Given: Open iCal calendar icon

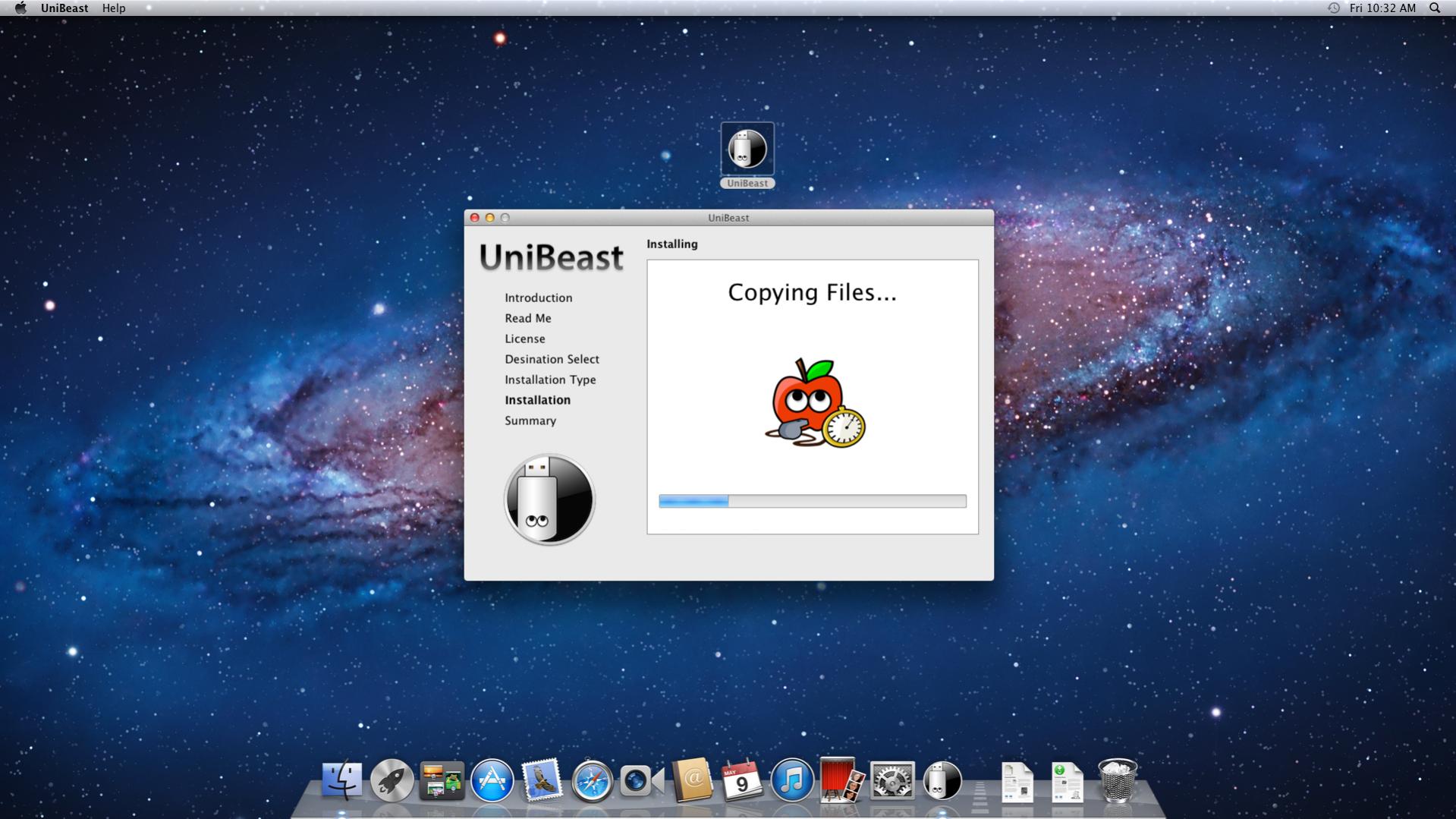Looking at the screenshot, I should pos(742,780).
